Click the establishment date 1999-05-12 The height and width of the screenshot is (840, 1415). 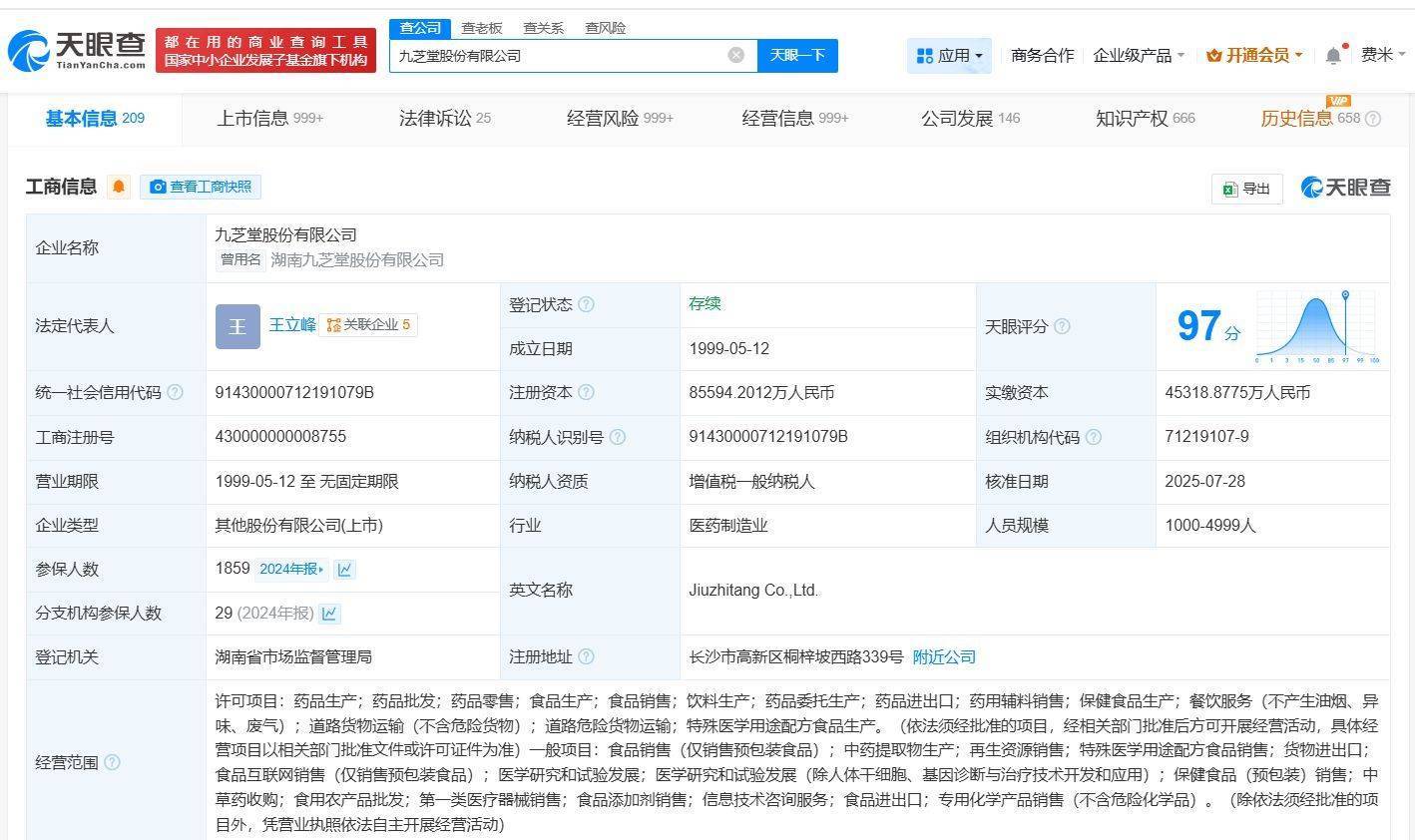(728, 348)
